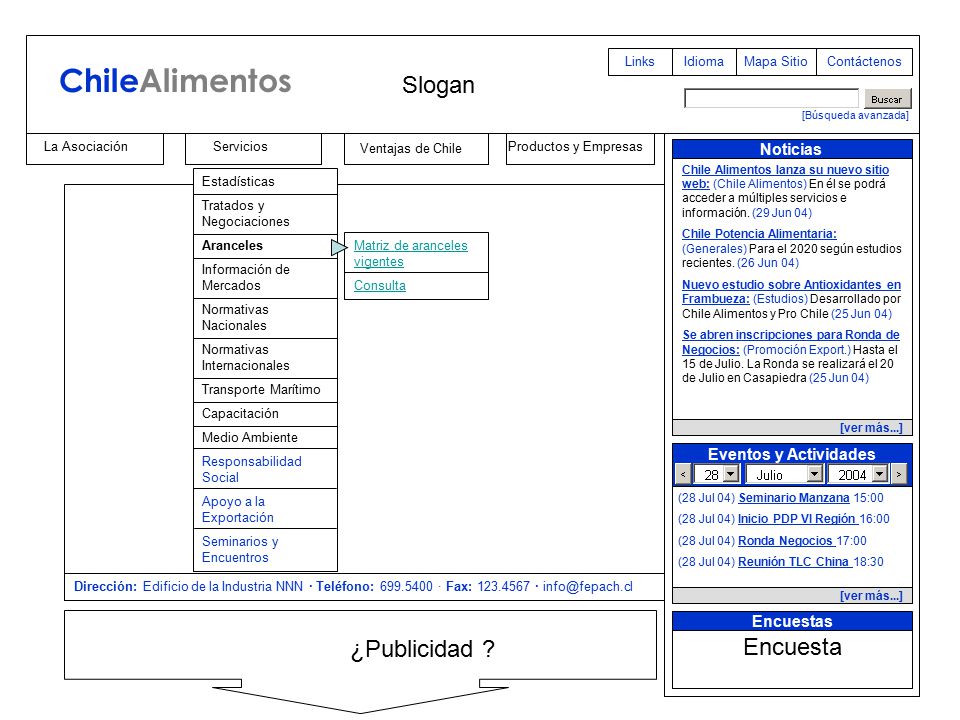This screenshot has width=960, height=720.
Task: Click the Links header button
Action: [640, 62]
